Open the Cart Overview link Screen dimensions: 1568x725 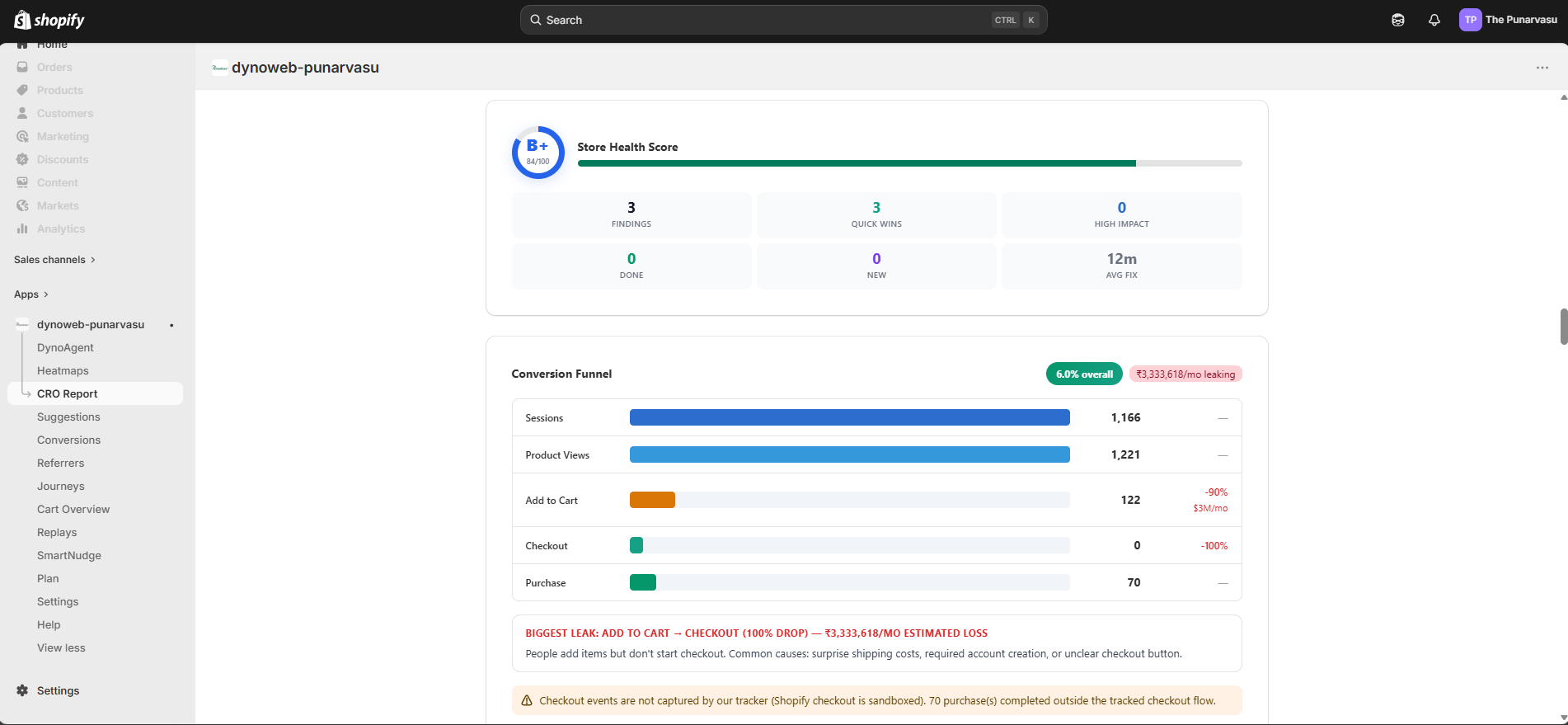tap(73, 509)
